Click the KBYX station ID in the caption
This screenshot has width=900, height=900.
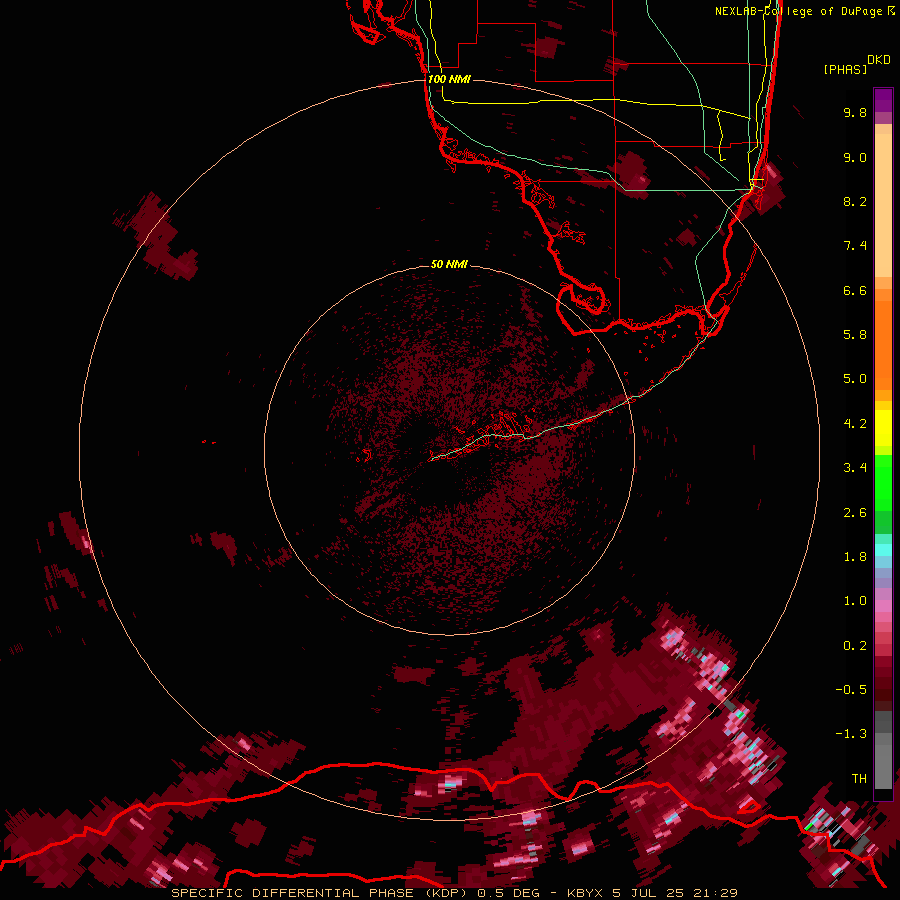585,893
